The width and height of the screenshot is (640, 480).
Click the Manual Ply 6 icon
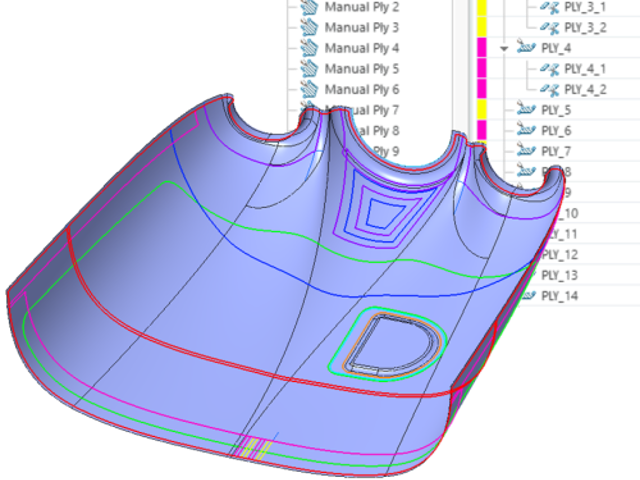(x=309, y=89)
